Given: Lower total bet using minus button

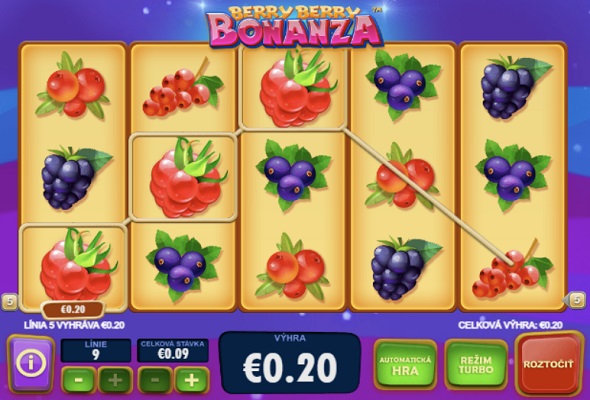Looking at the screenshot, I should (155, 380).
